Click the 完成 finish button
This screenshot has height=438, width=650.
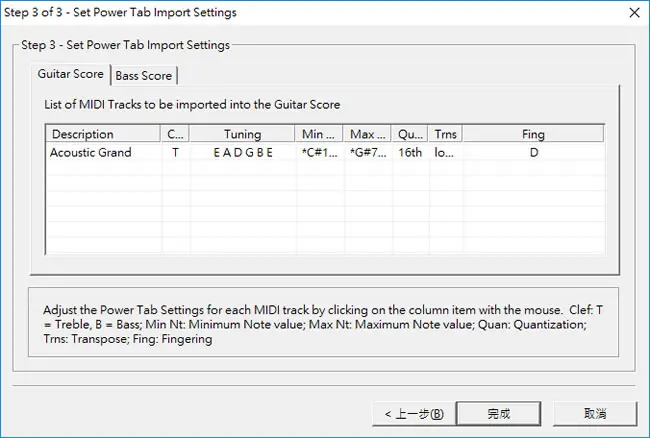[498, 414]
